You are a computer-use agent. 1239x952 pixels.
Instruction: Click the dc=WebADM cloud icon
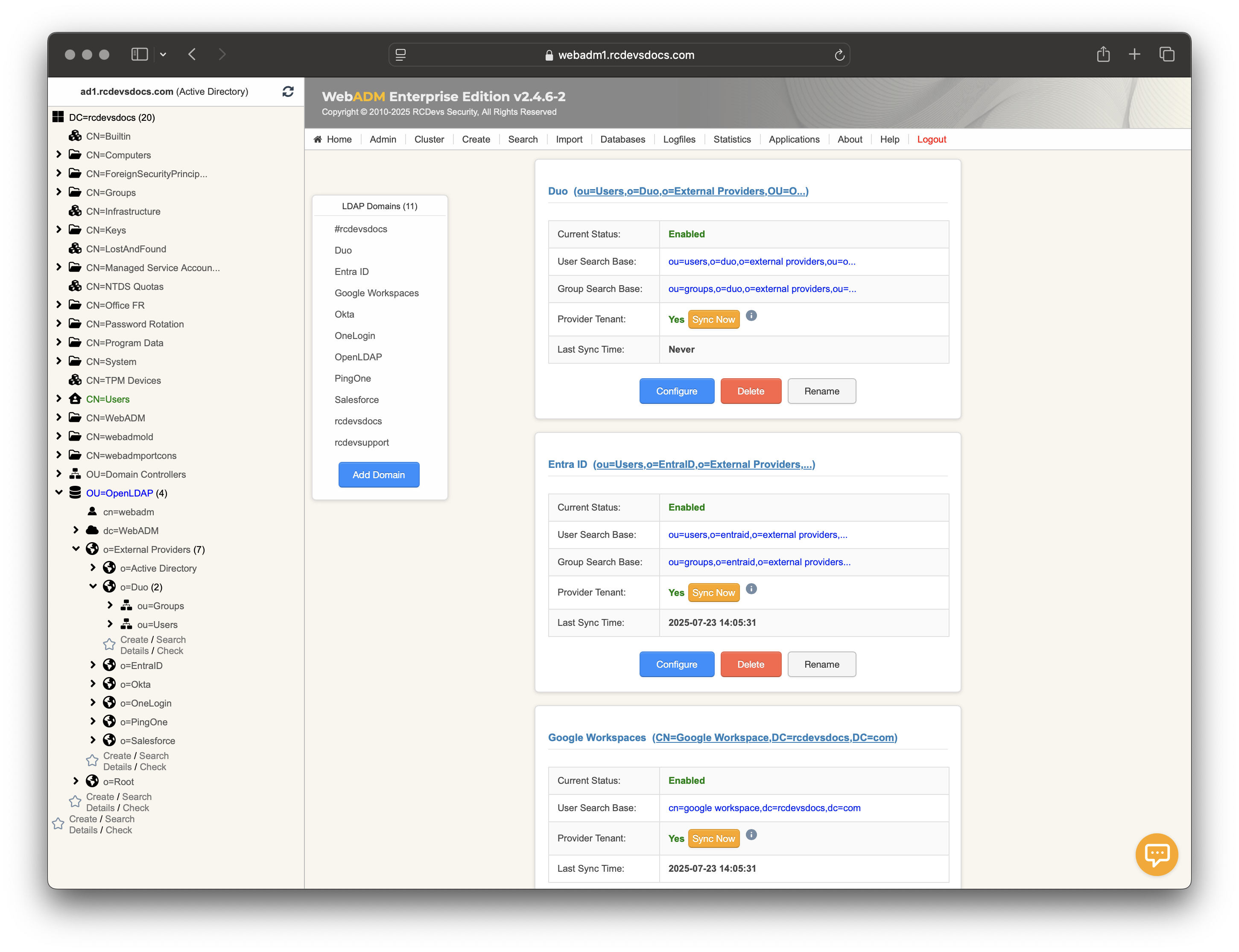click(x=92, y=530)
